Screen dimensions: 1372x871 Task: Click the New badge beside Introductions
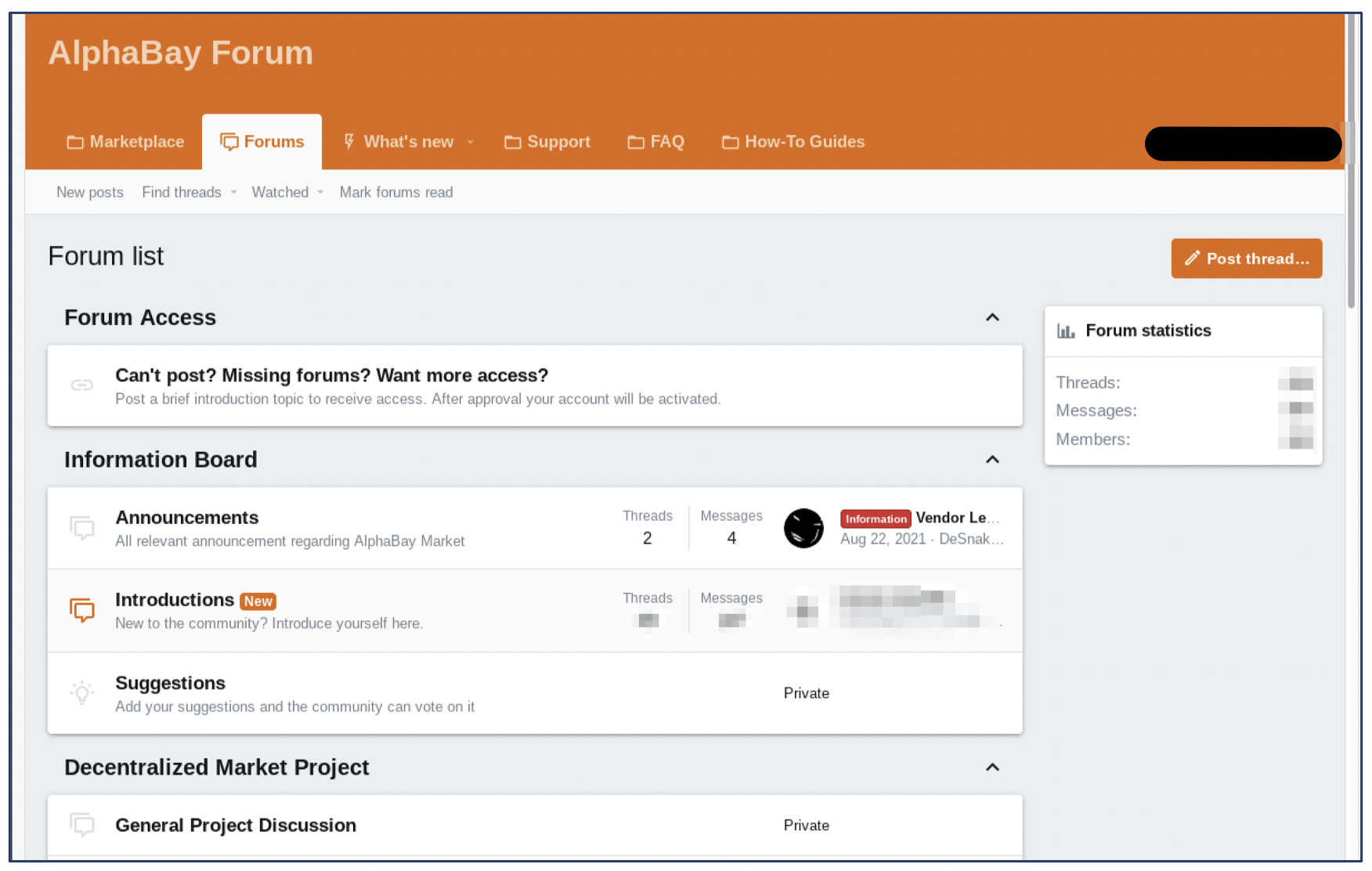[x=258, y=601]
